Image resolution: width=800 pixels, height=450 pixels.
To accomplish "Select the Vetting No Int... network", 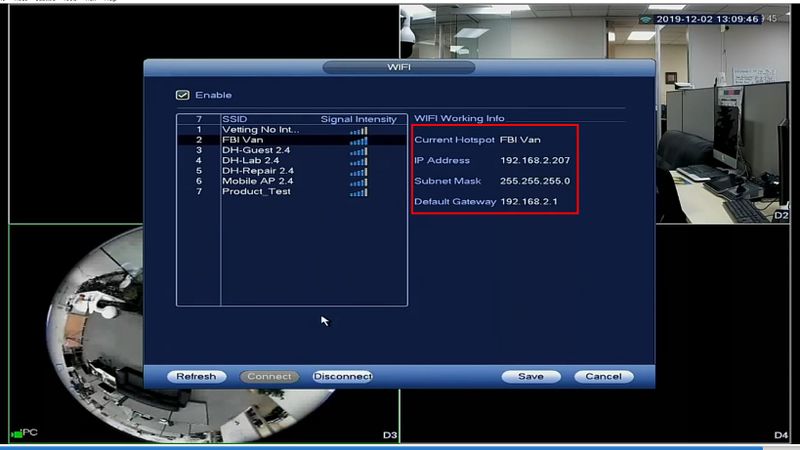I will point(292,130).
